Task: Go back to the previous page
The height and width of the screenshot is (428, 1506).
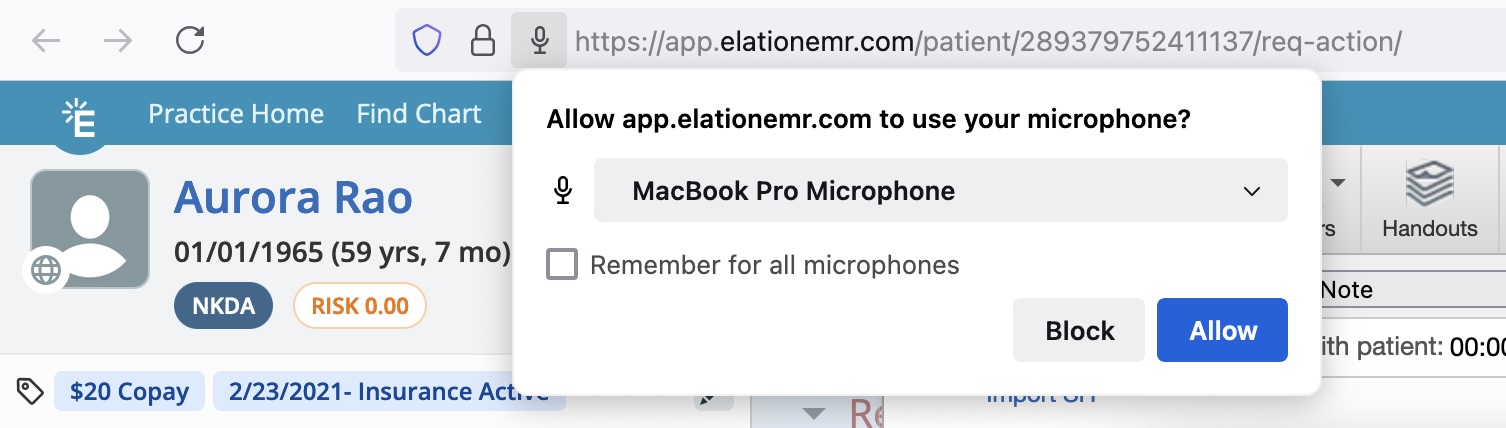Action: [x=47, y=41]
